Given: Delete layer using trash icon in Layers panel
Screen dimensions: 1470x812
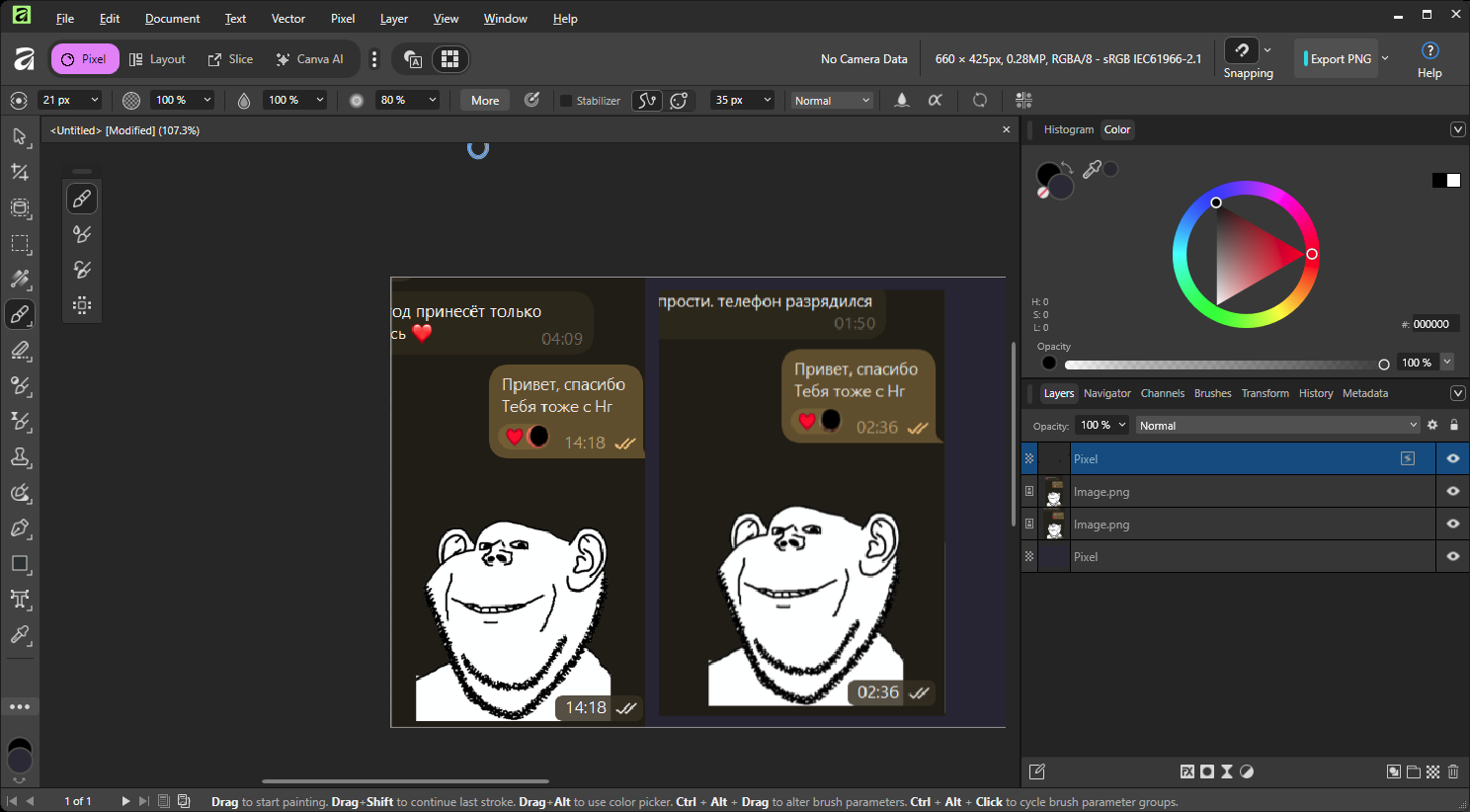Looking at the screenshot, I should point(1453,771).
